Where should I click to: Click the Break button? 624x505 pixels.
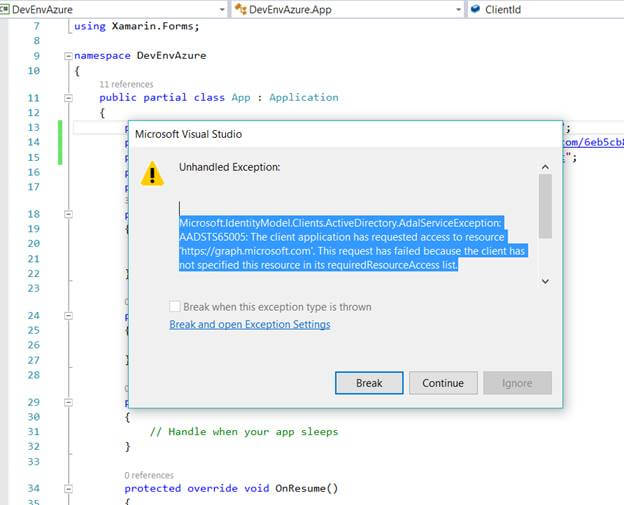coord(369,383)
